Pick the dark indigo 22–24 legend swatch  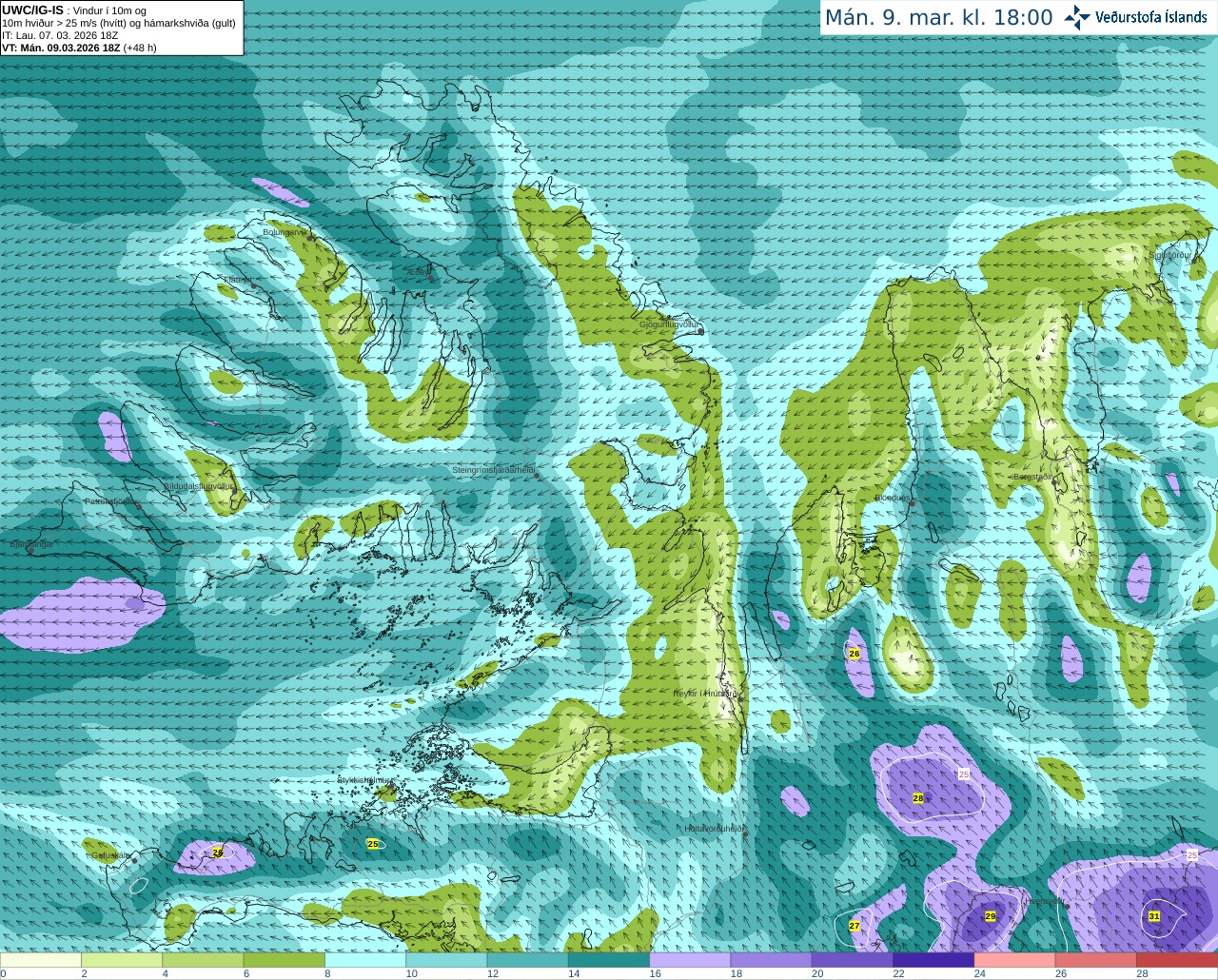pyautogui.click(x=933, y=960)
